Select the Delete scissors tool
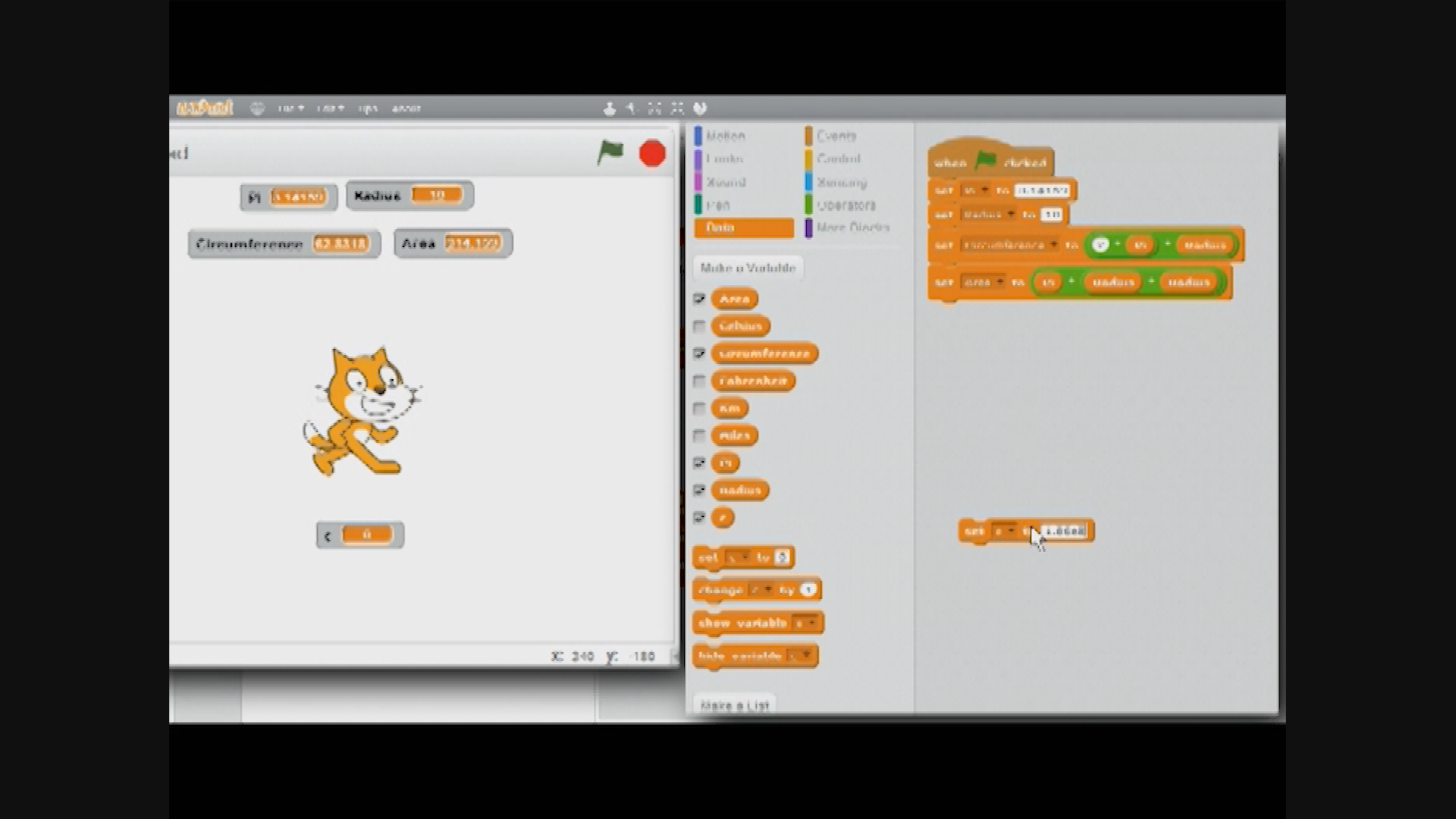 pos(631,108)
